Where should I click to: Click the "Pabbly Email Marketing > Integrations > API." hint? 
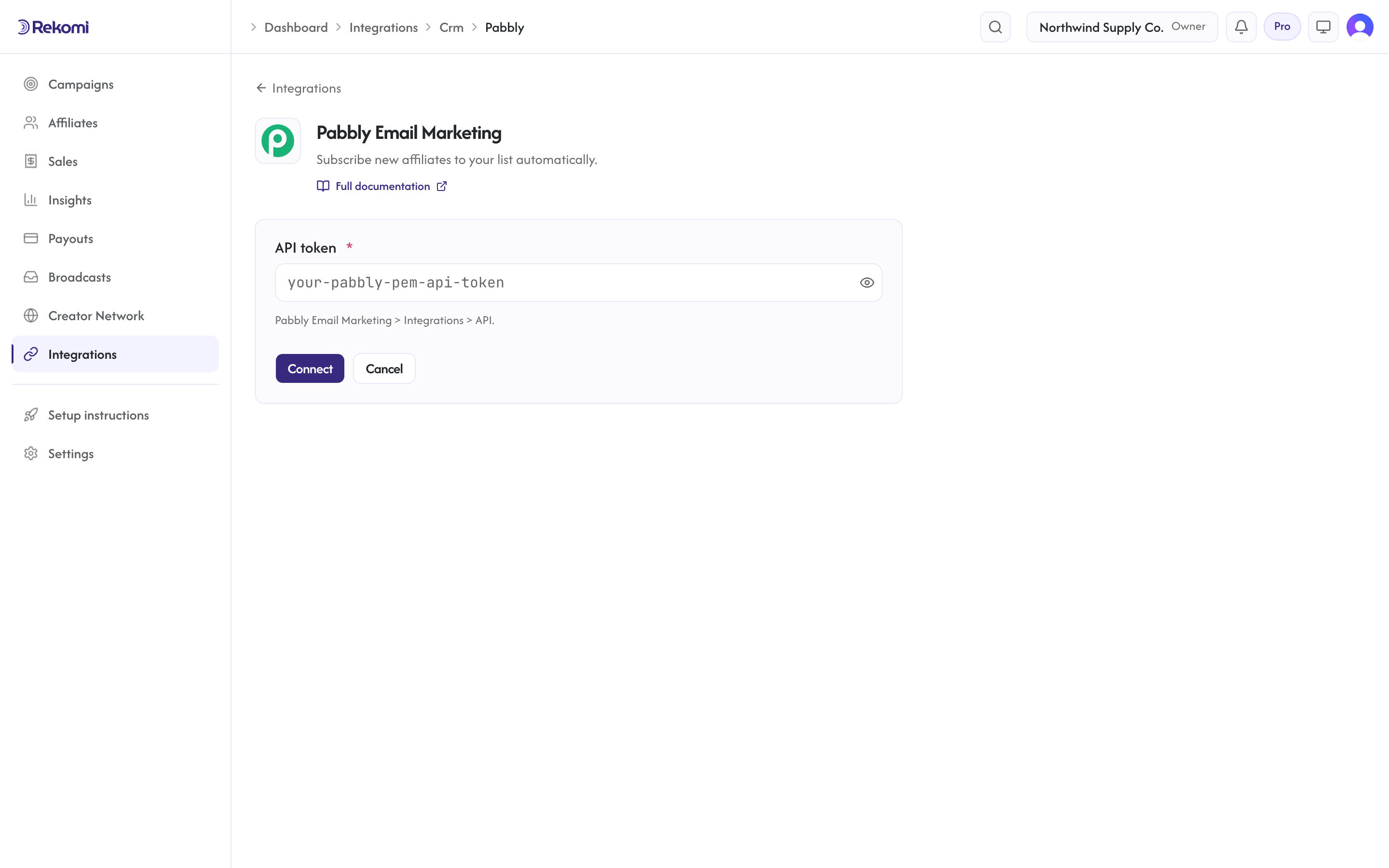(x=384, y=320)
